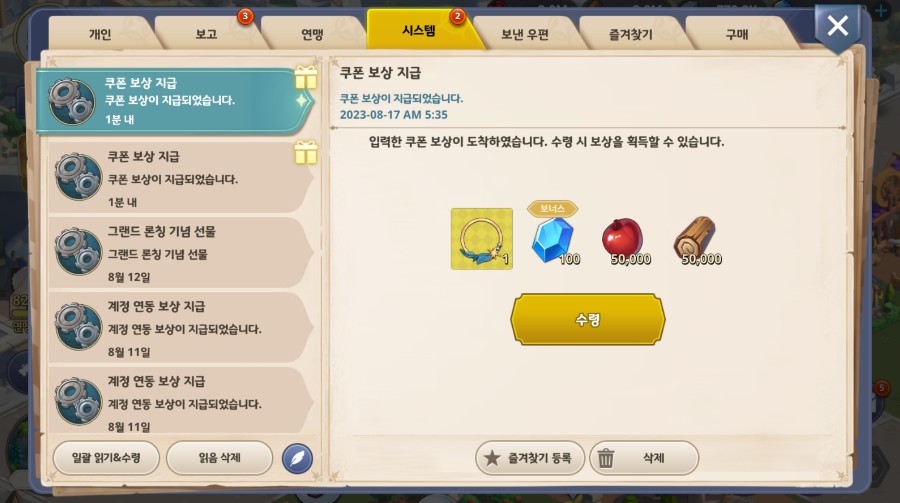Image resolution: width=900 pixels, height=503 pixels.
Task: Claim rewards with the yellow 수령 button
Action: coord(588,319)
